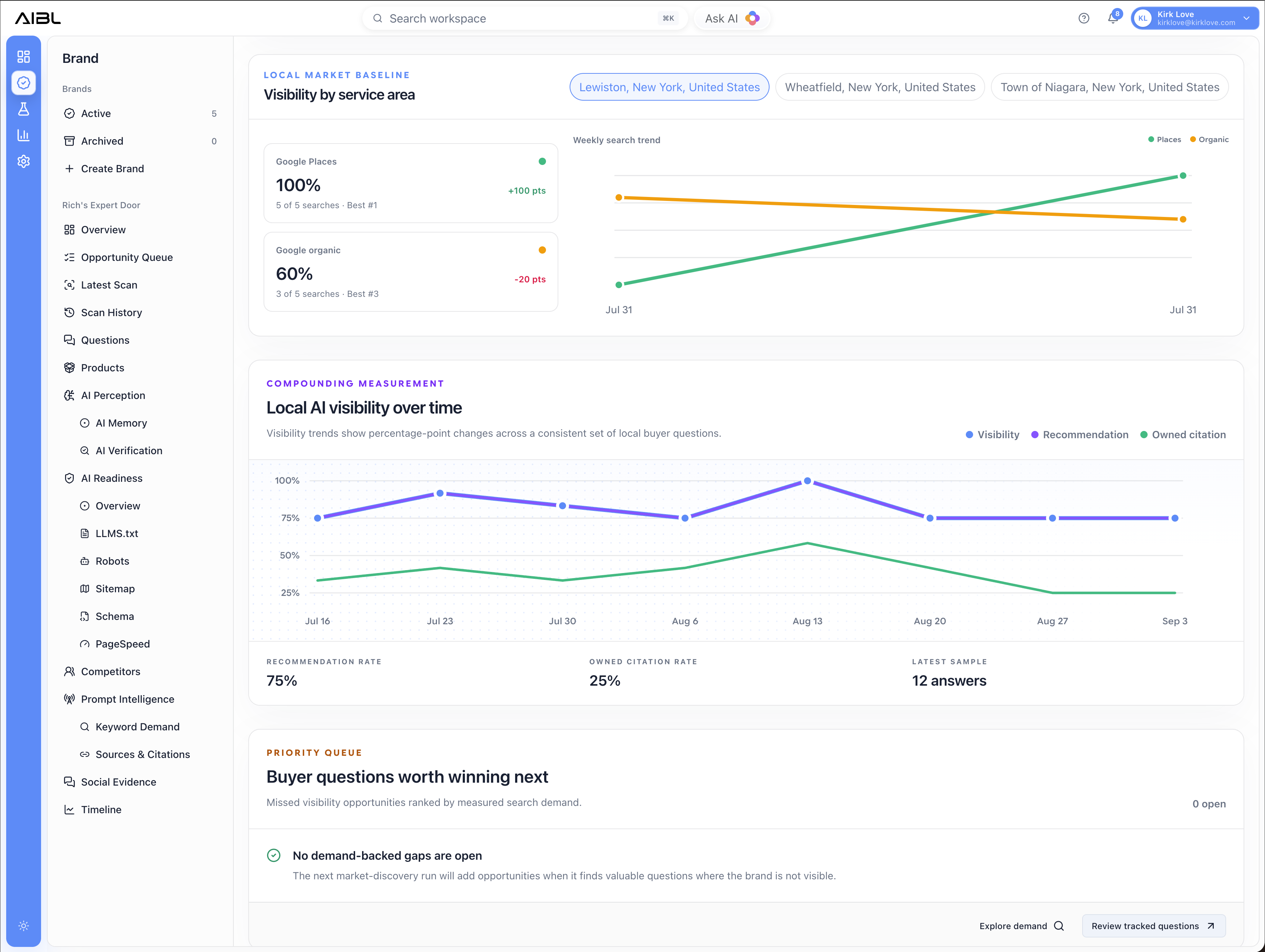Click the Opportunity Queue list icon
Screen dimensions: 1265x952
69,257
